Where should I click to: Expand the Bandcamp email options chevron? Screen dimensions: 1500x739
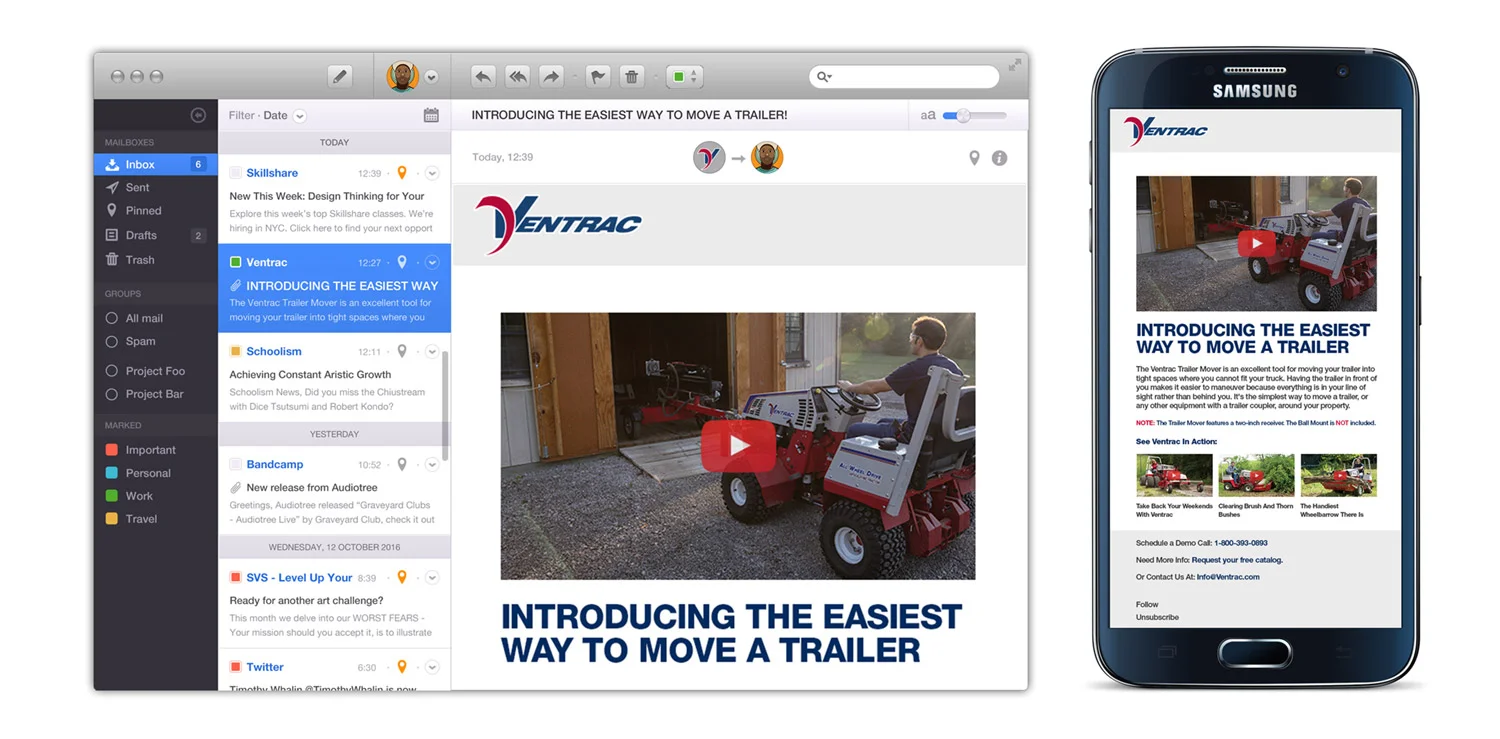tap(432, 464)
